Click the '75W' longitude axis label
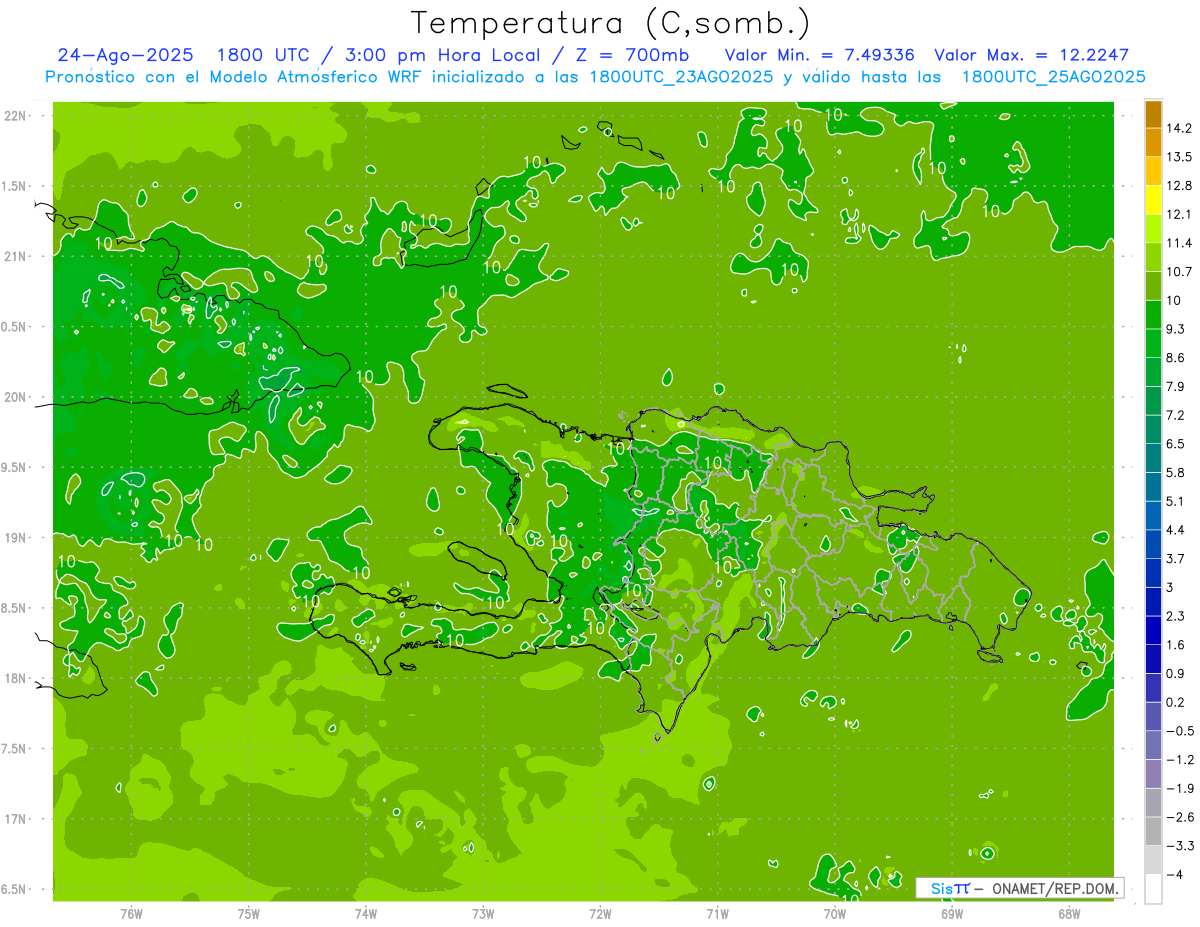Viewport: 1200px width, 927px height. 248,913
